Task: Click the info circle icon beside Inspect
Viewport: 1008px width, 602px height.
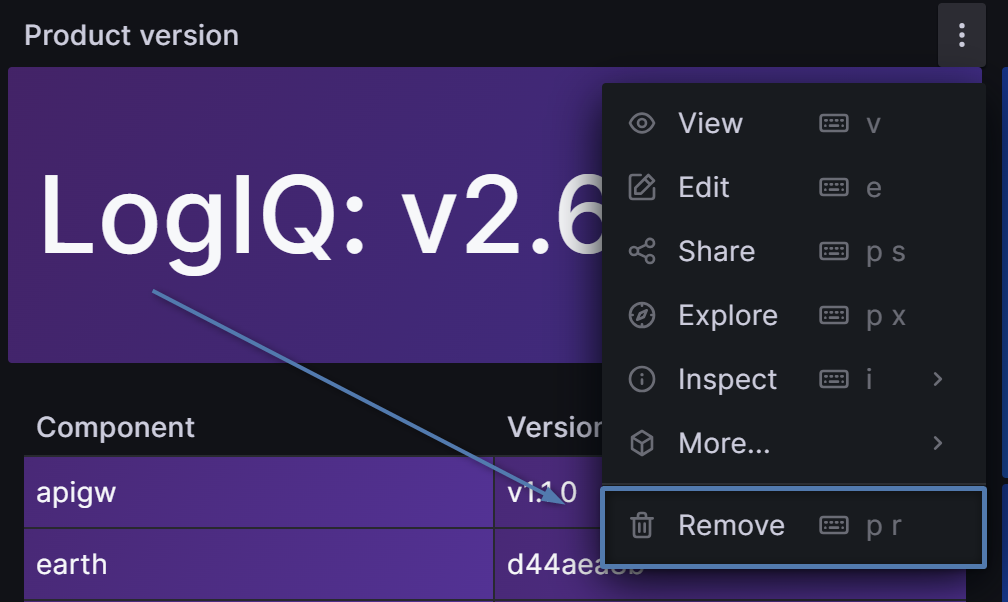Action: coord(642,379)
